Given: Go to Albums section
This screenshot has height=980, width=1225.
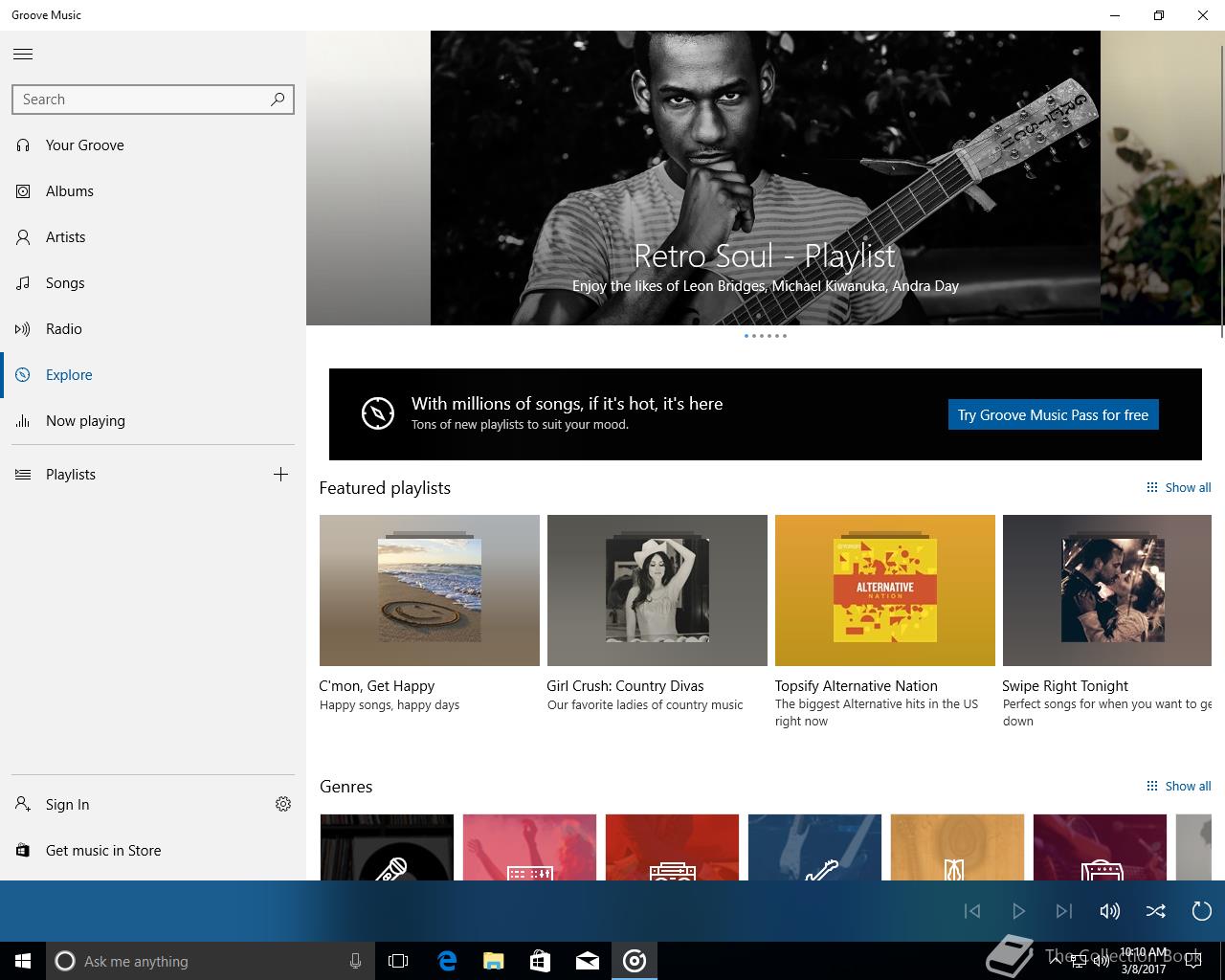Looking at the screenshot, I should pyautogui.click(x=153, y=191).
